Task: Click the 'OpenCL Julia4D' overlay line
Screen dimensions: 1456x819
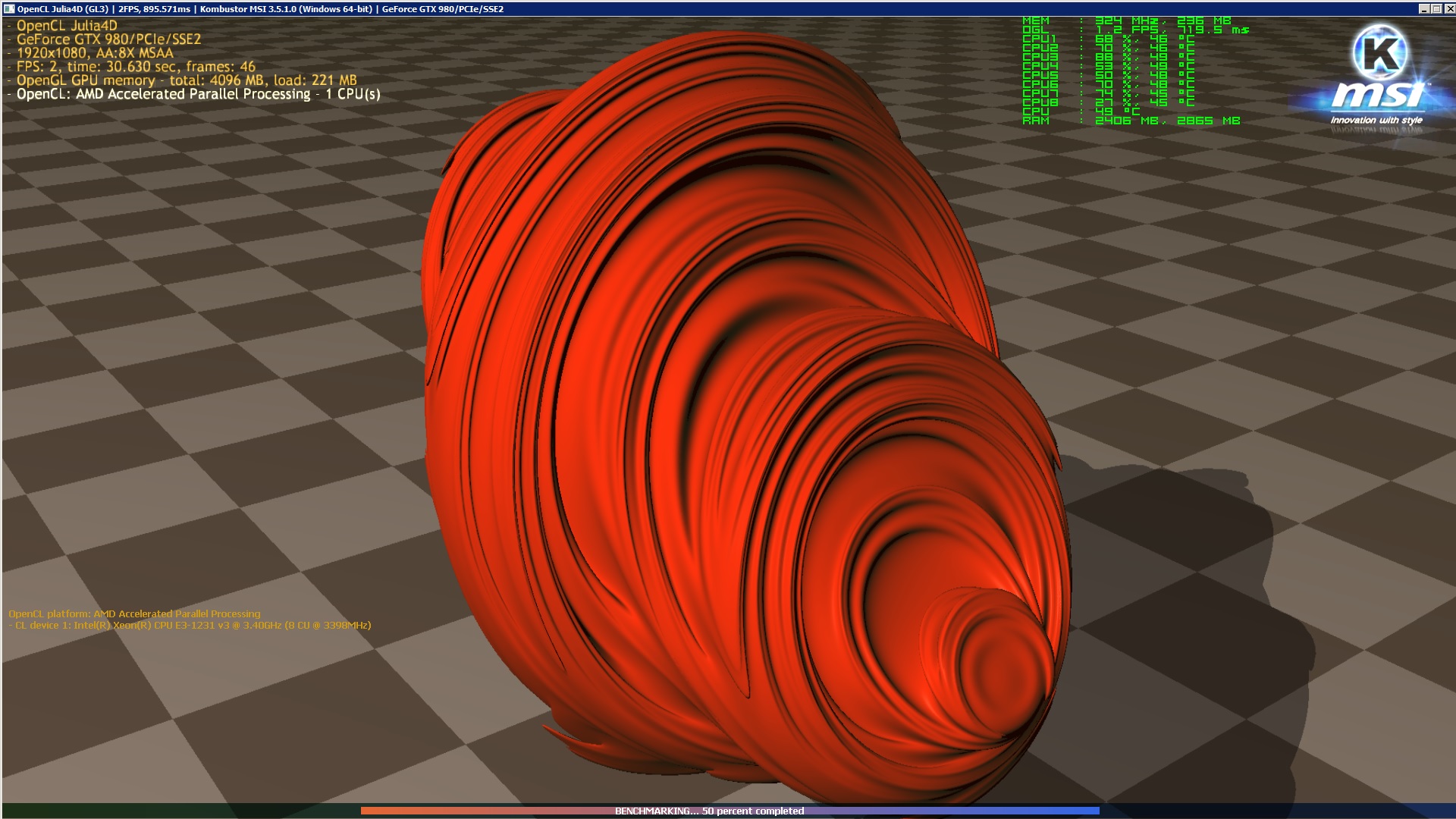Action: point(67,26)
